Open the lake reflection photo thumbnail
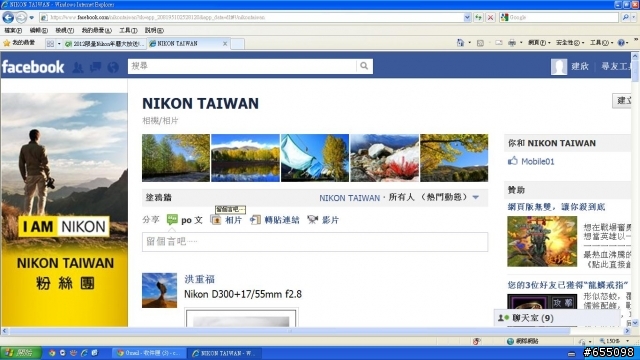Viewport: 640px width, 360px height. click(245, 158)
